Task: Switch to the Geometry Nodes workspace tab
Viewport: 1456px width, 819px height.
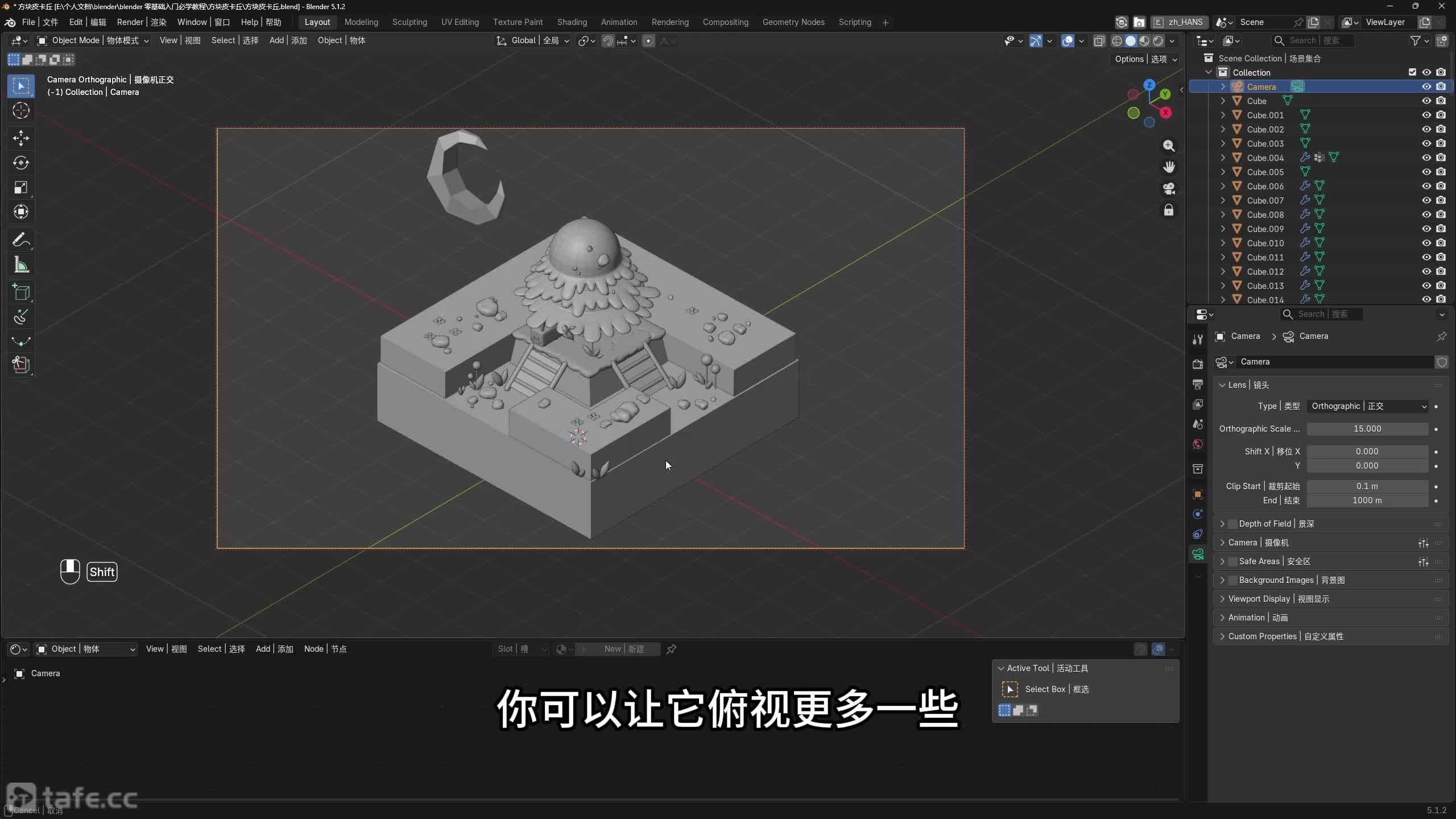Action: [793, 22]
